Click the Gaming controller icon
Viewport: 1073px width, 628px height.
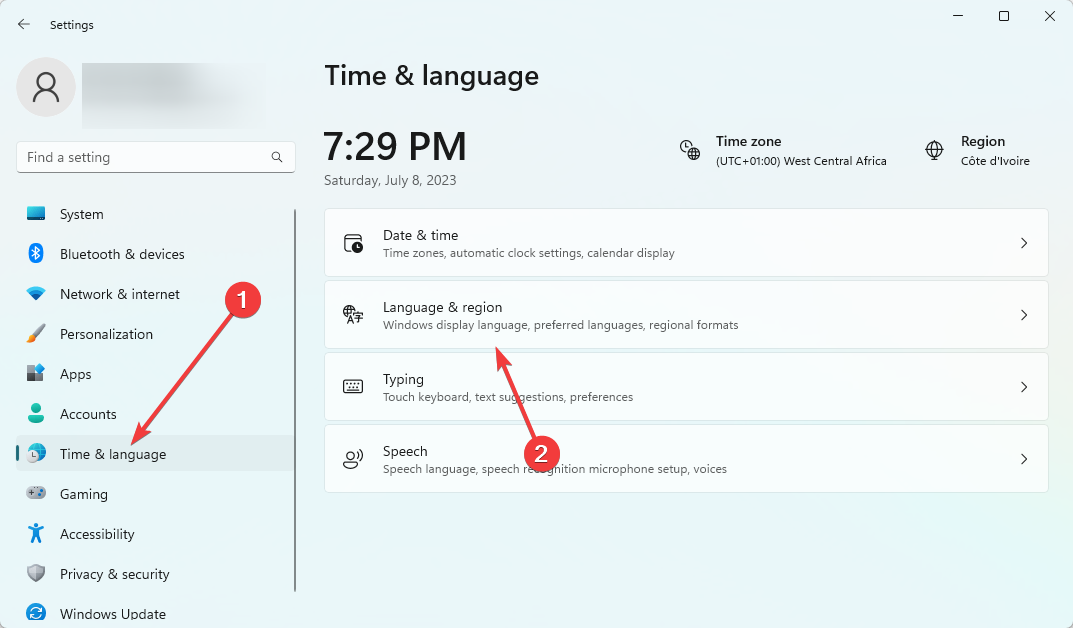[36, 493]
